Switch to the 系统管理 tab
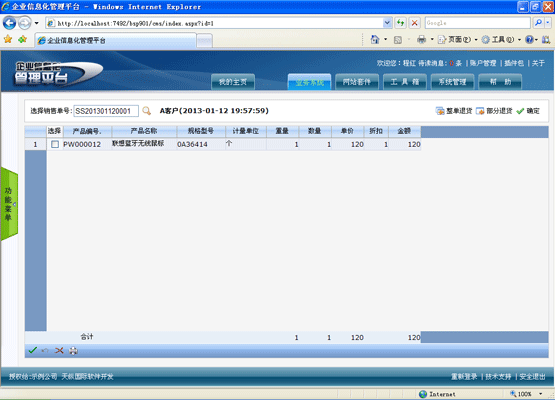 click(x=452, y=82)
